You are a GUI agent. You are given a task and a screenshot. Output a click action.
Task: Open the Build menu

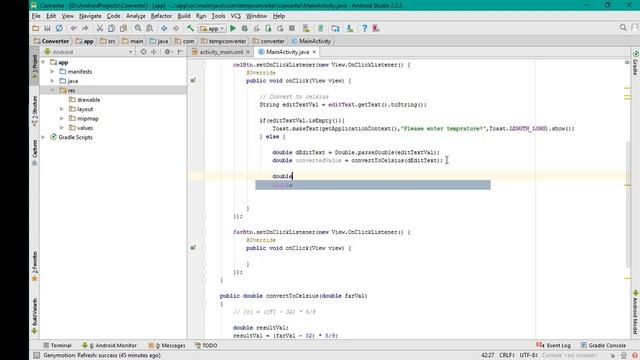coord(184,16)
